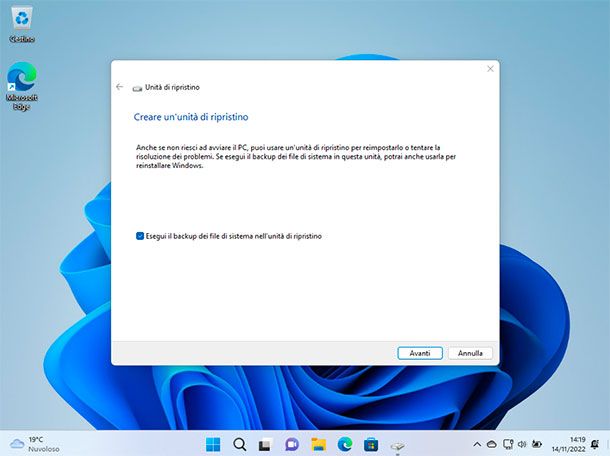Click the OneDrive cloud tray icon
The height and width of the screenshot is (456, 610).
tap(492, 444)
